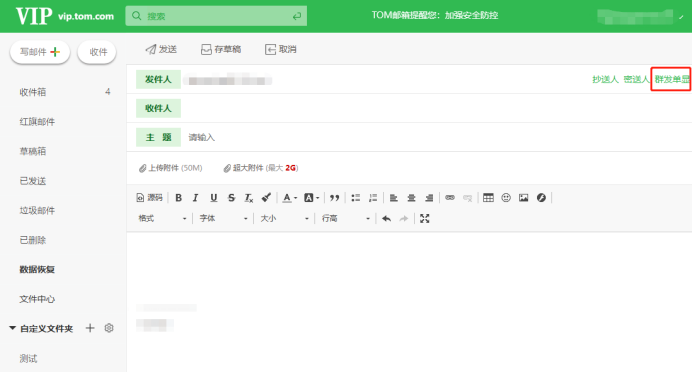Toggle italic text formatting
The width and height of the screenshot is (692, 373).
coord(196,198)
